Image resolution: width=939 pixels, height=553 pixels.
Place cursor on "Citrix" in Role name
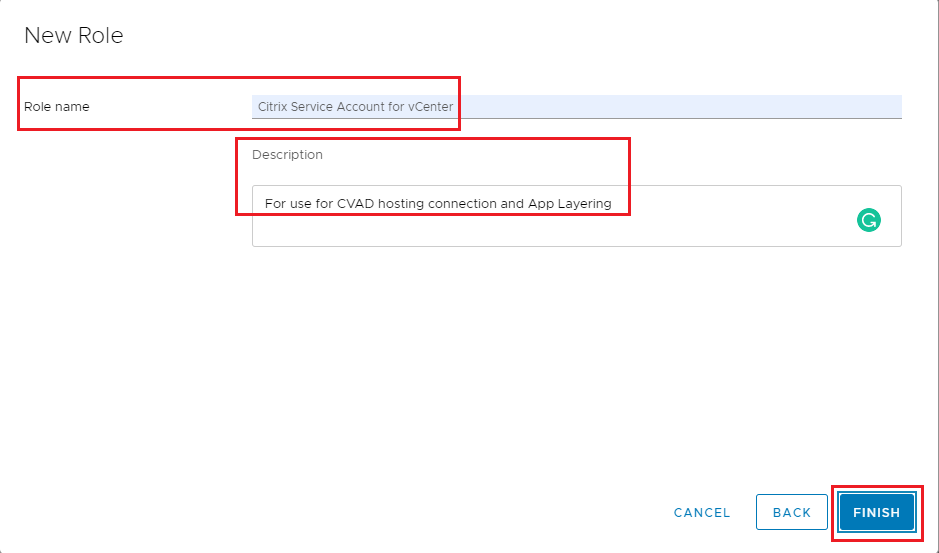click(273, 106)
